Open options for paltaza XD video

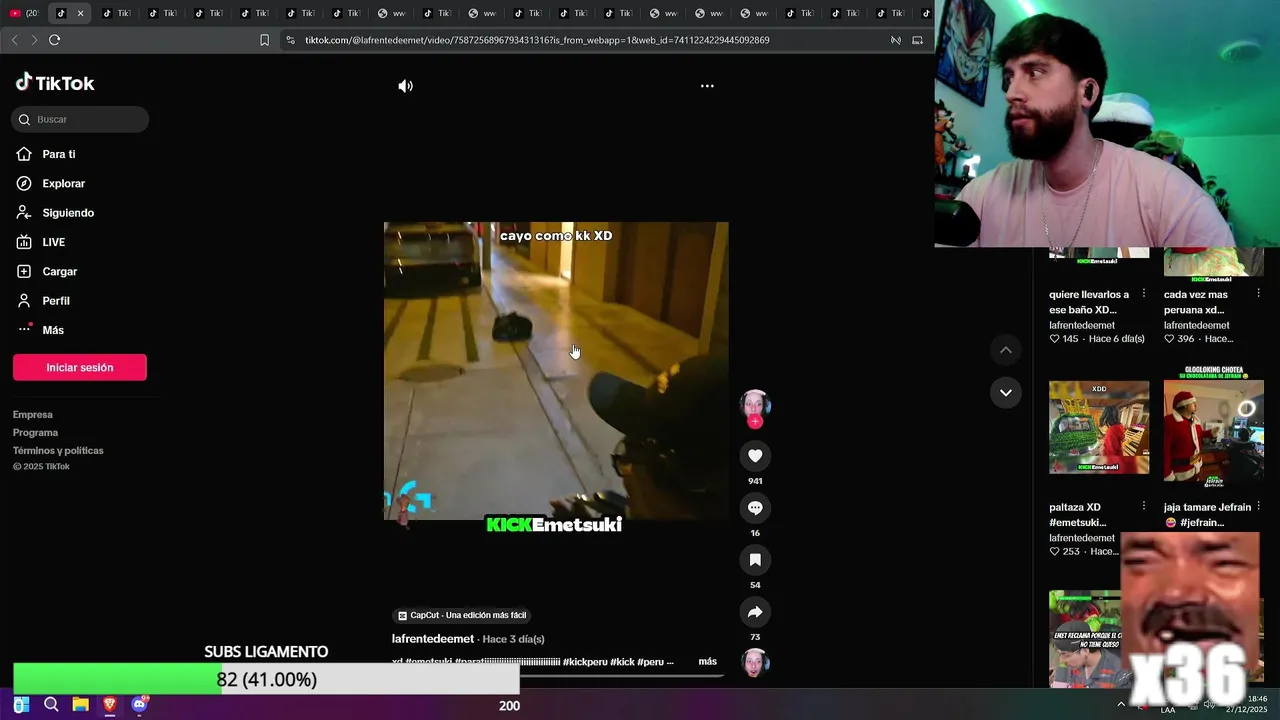click(x=1144, y=507)
